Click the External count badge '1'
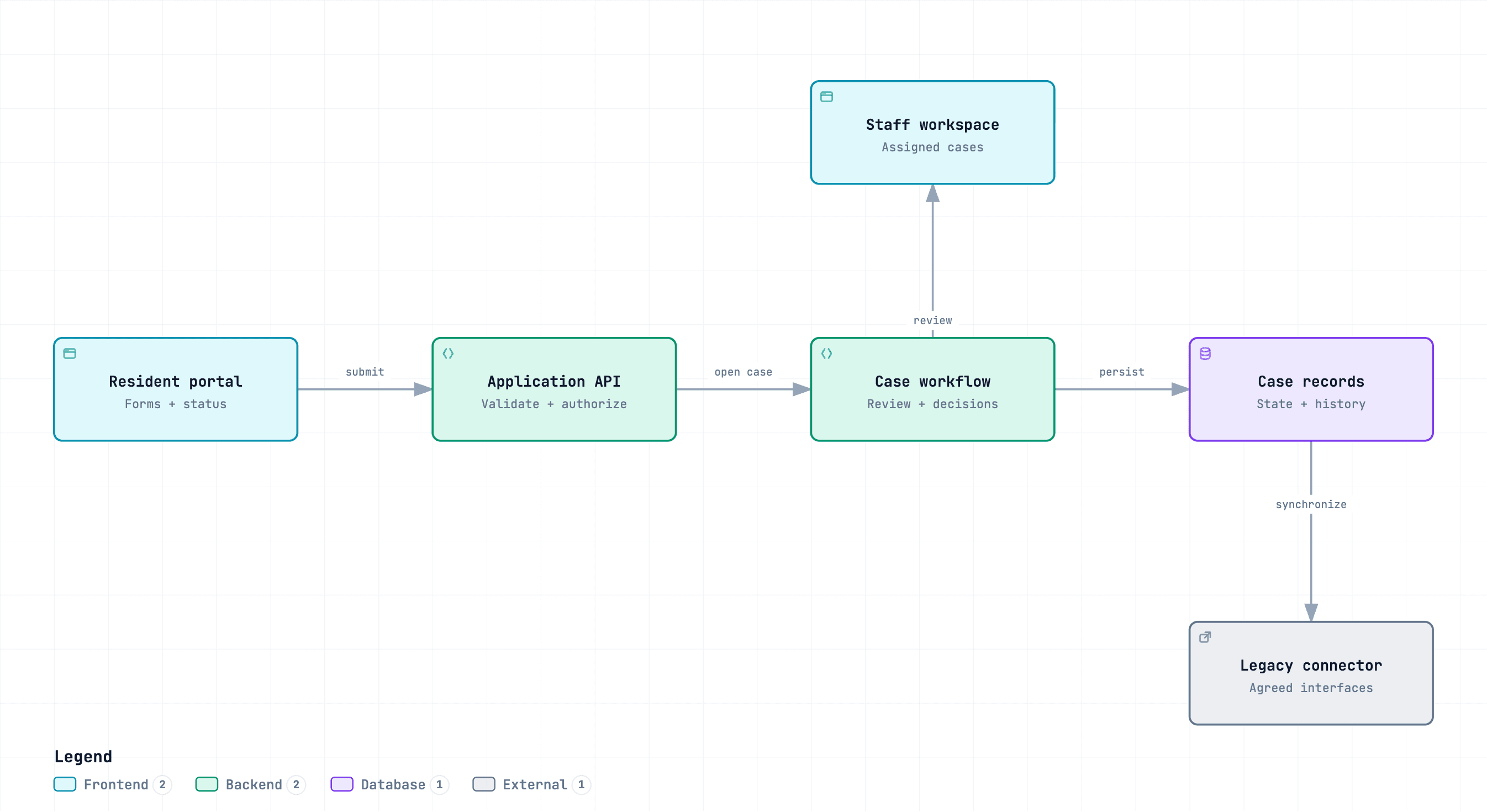 [x=582, y=784]
